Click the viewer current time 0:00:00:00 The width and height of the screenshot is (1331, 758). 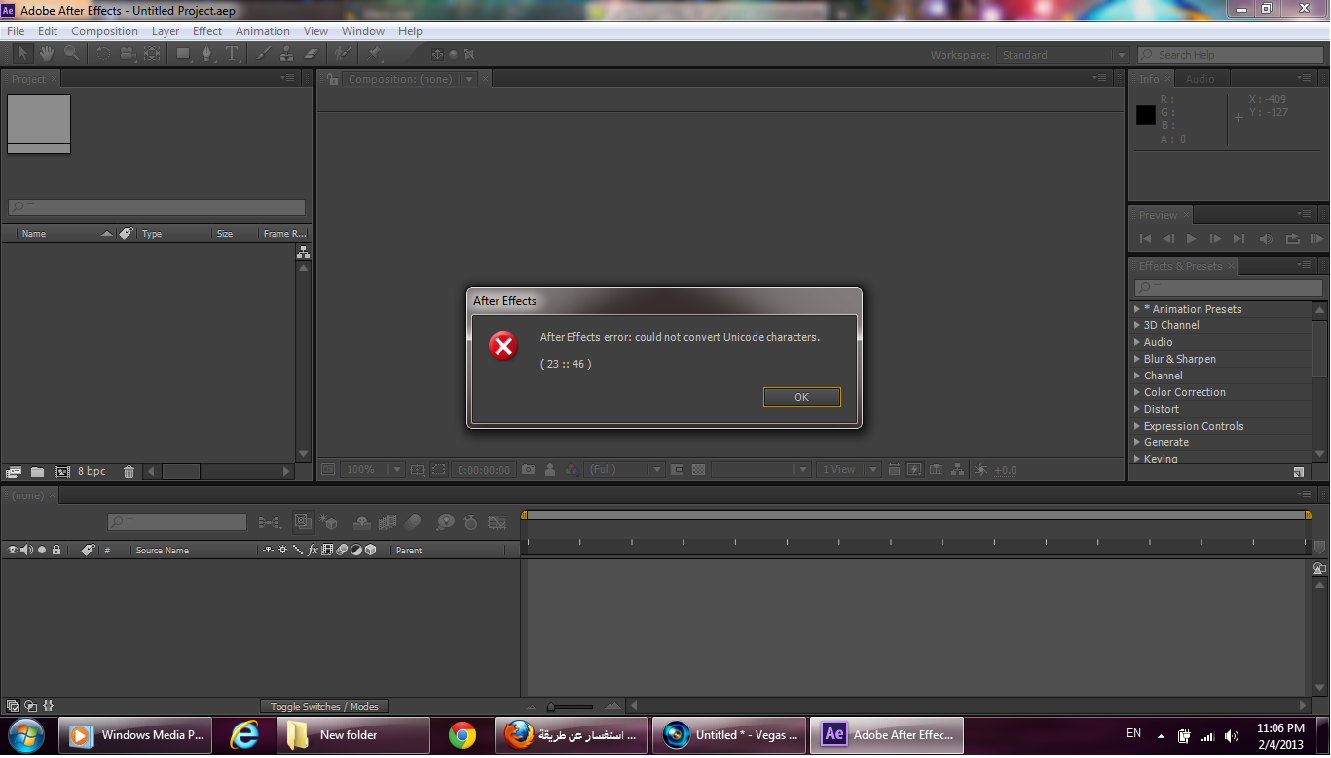point(484,469)
